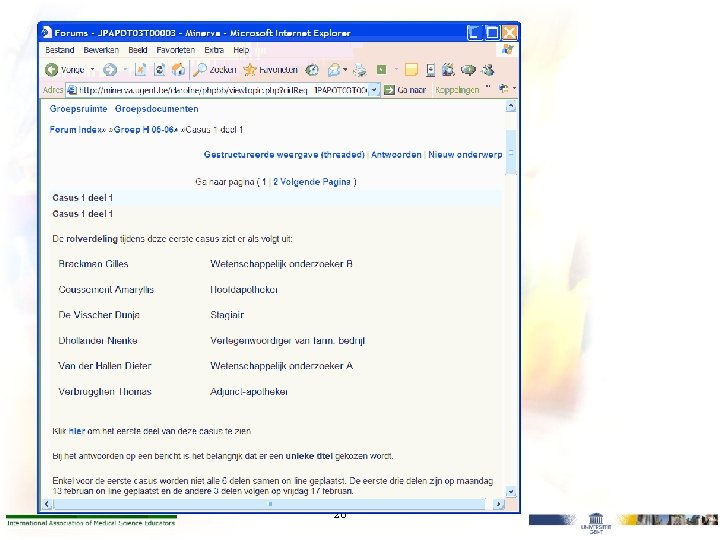Click the role Hoofdapotheker
The height and width of the screenshot is (540, 720).
tap(244, 290)
